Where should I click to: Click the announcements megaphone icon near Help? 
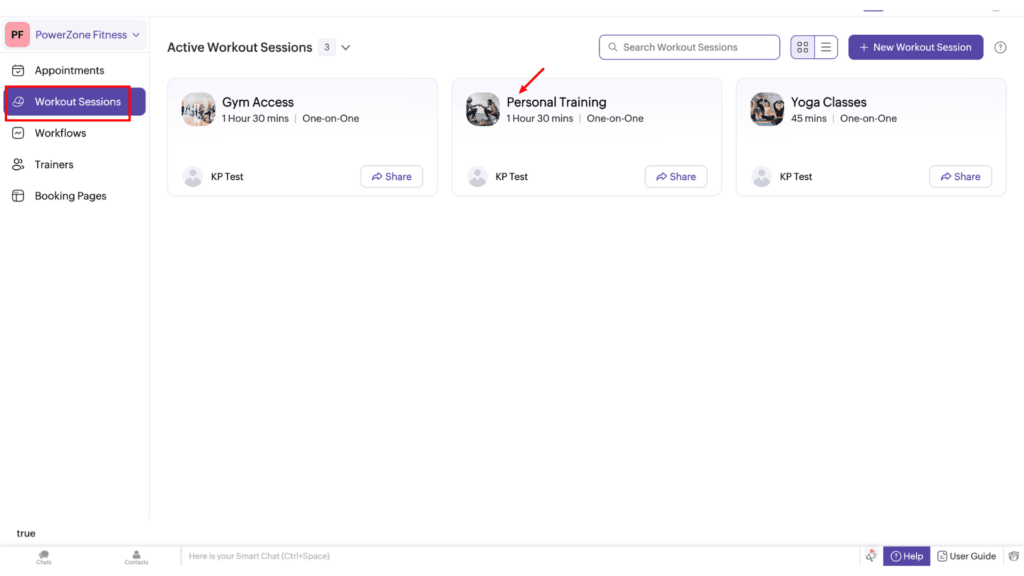point(871,556)
